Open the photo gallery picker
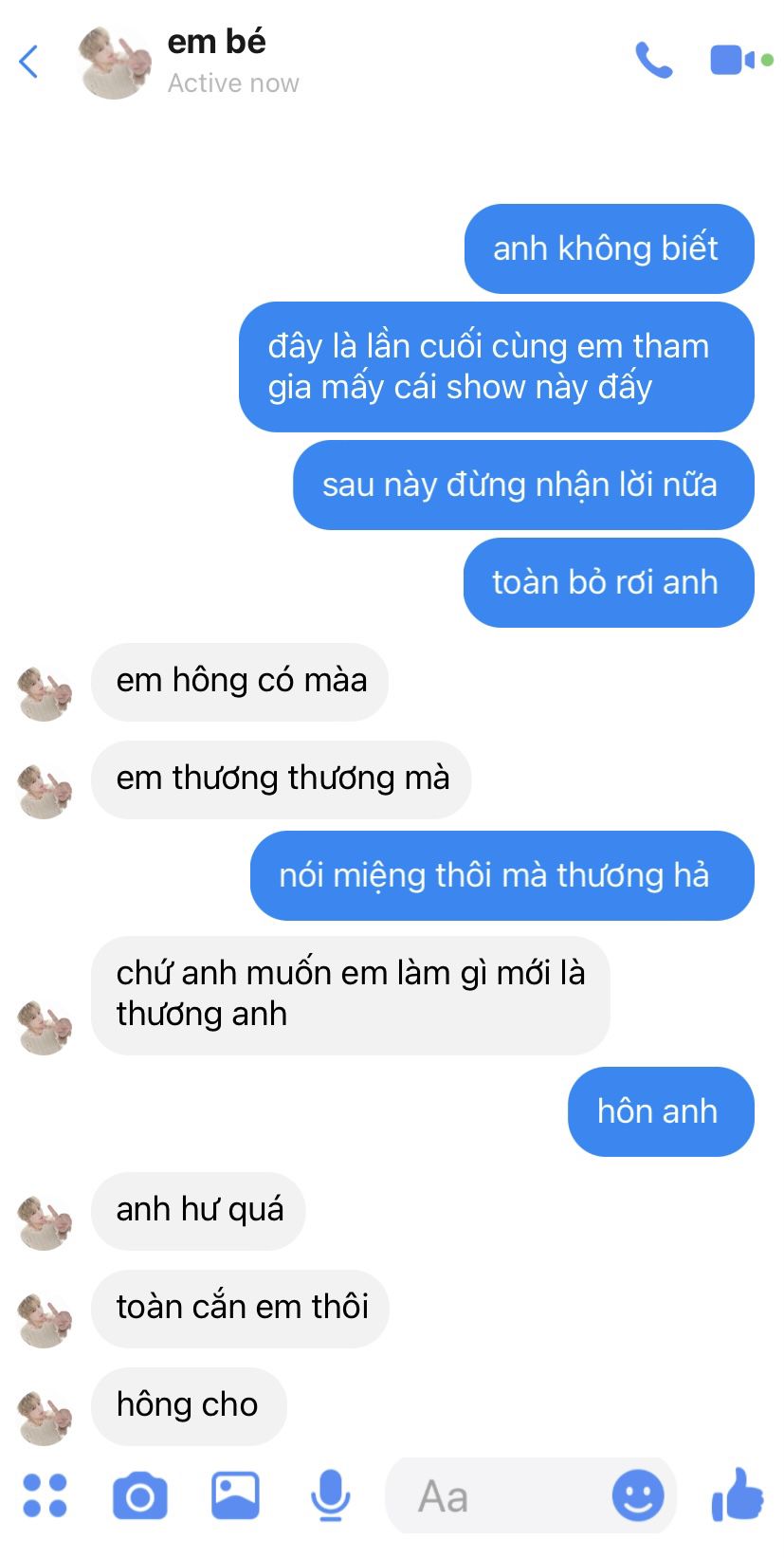This screenshot has height=1558, width=784. click(235, 1495)
